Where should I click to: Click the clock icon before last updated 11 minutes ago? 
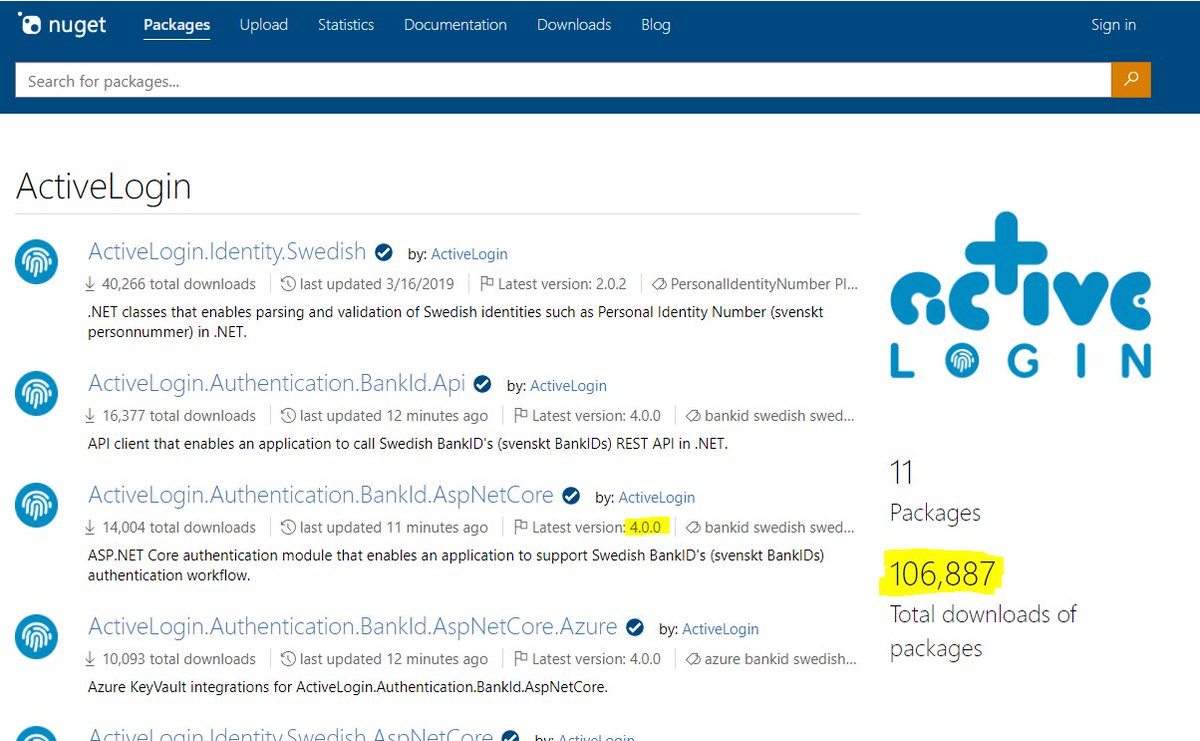point(288,528)
